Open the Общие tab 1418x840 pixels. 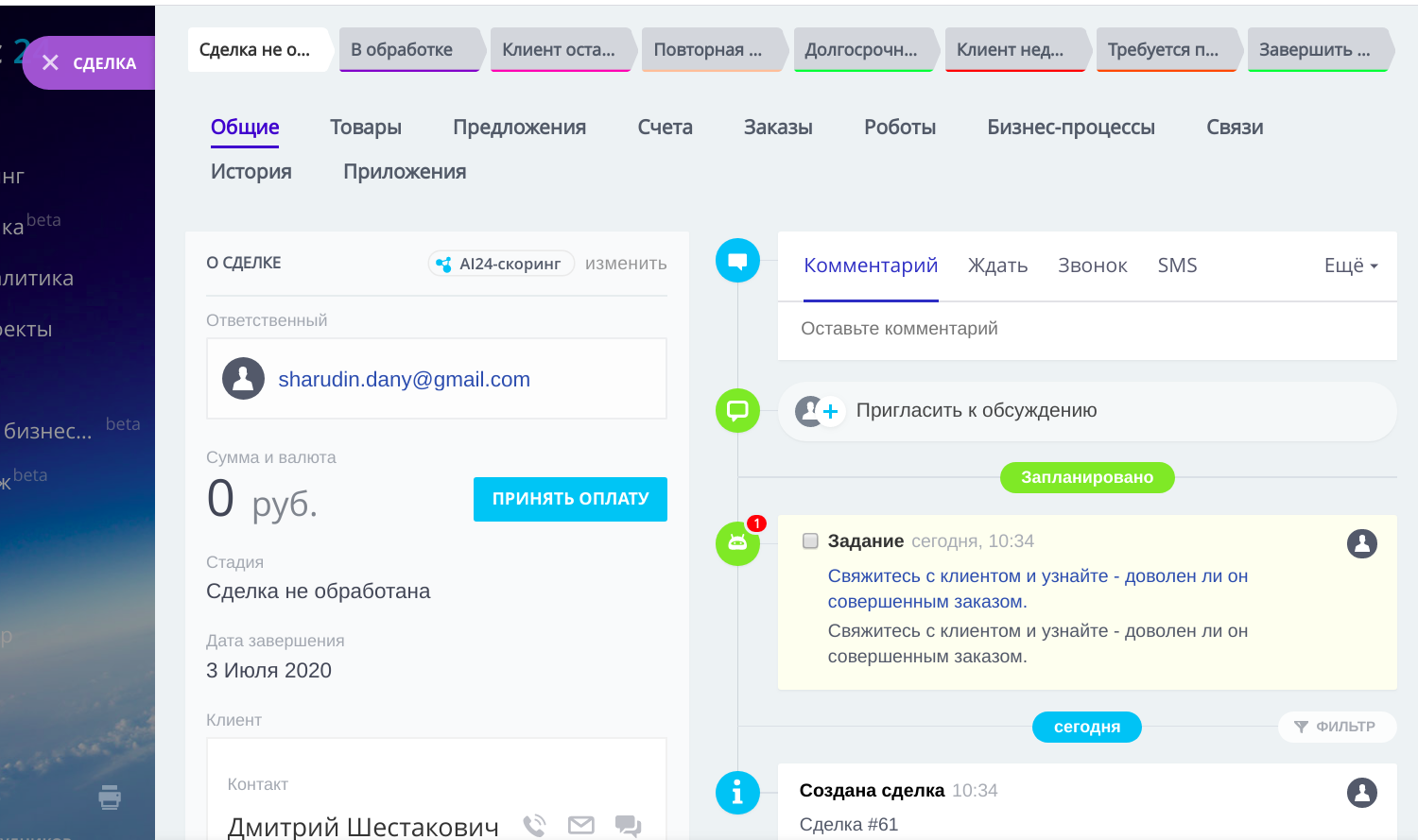(245, 128)
